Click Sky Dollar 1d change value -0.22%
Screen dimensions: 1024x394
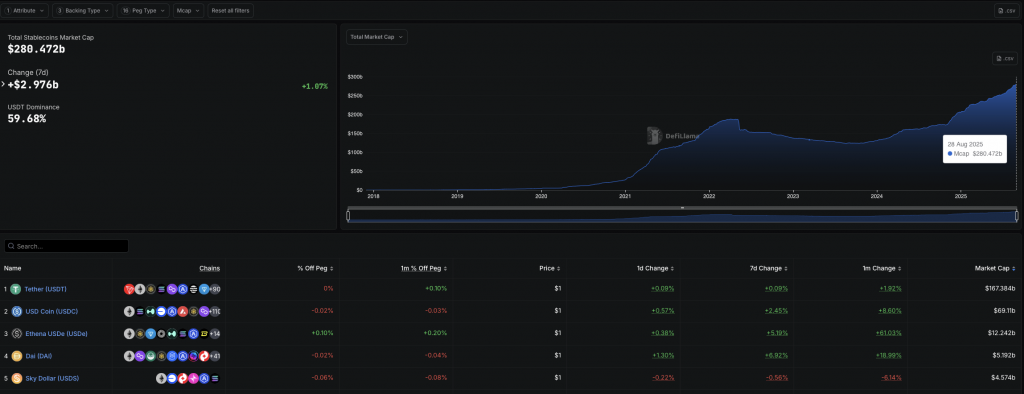point(663,378)
